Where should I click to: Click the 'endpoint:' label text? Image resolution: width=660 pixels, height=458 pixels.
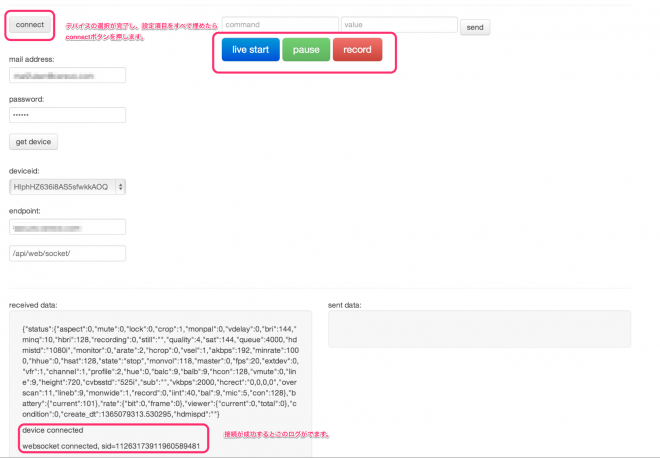click(25, 211)
